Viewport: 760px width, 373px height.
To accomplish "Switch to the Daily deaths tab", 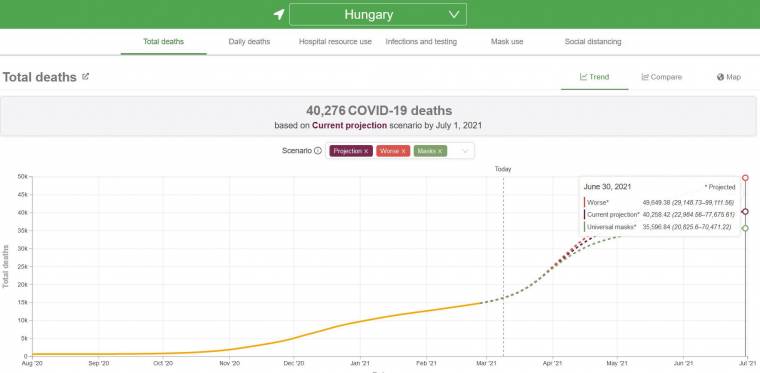I will tap(249, 42).
